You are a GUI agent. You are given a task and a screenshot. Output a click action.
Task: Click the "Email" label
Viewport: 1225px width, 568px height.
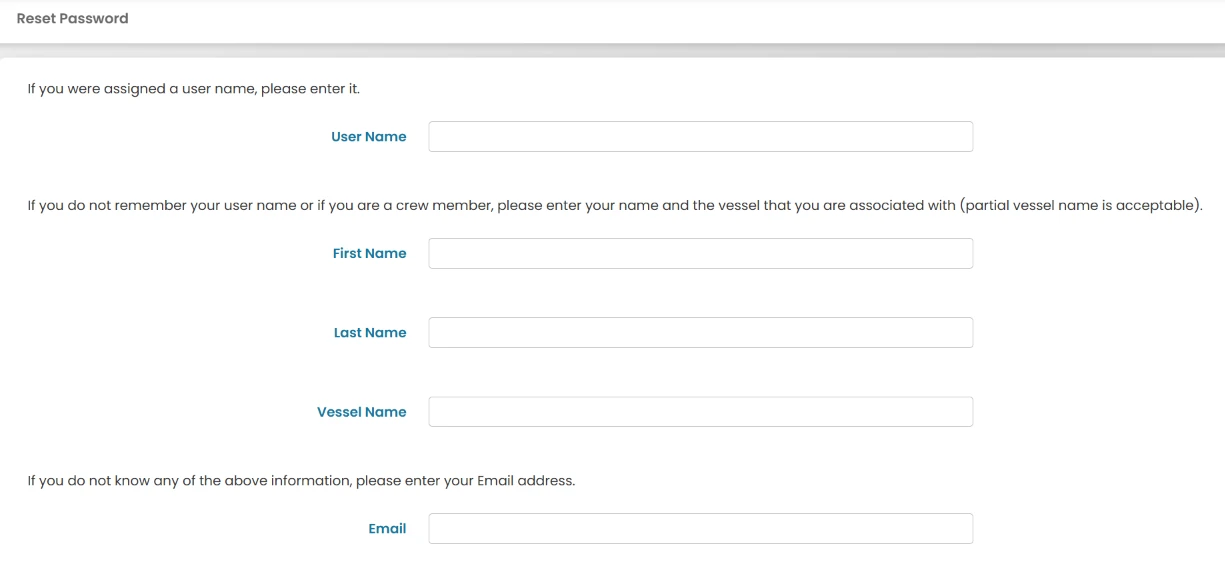pos(387,529)
